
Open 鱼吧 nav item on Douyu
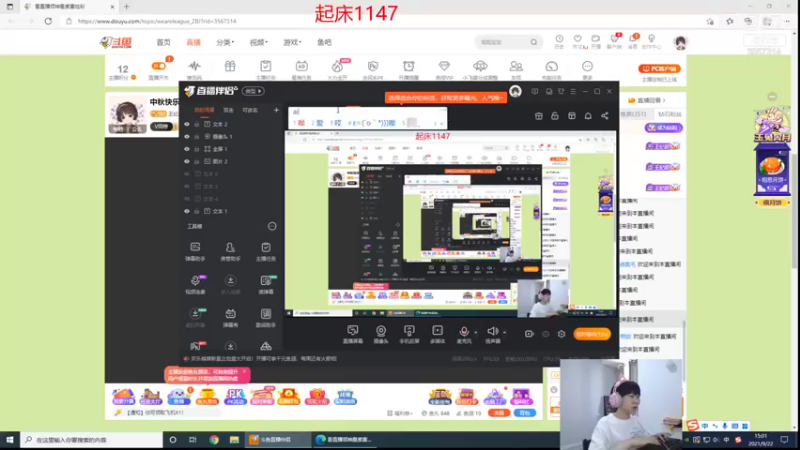pyautogui.click(x=324, y=42)
